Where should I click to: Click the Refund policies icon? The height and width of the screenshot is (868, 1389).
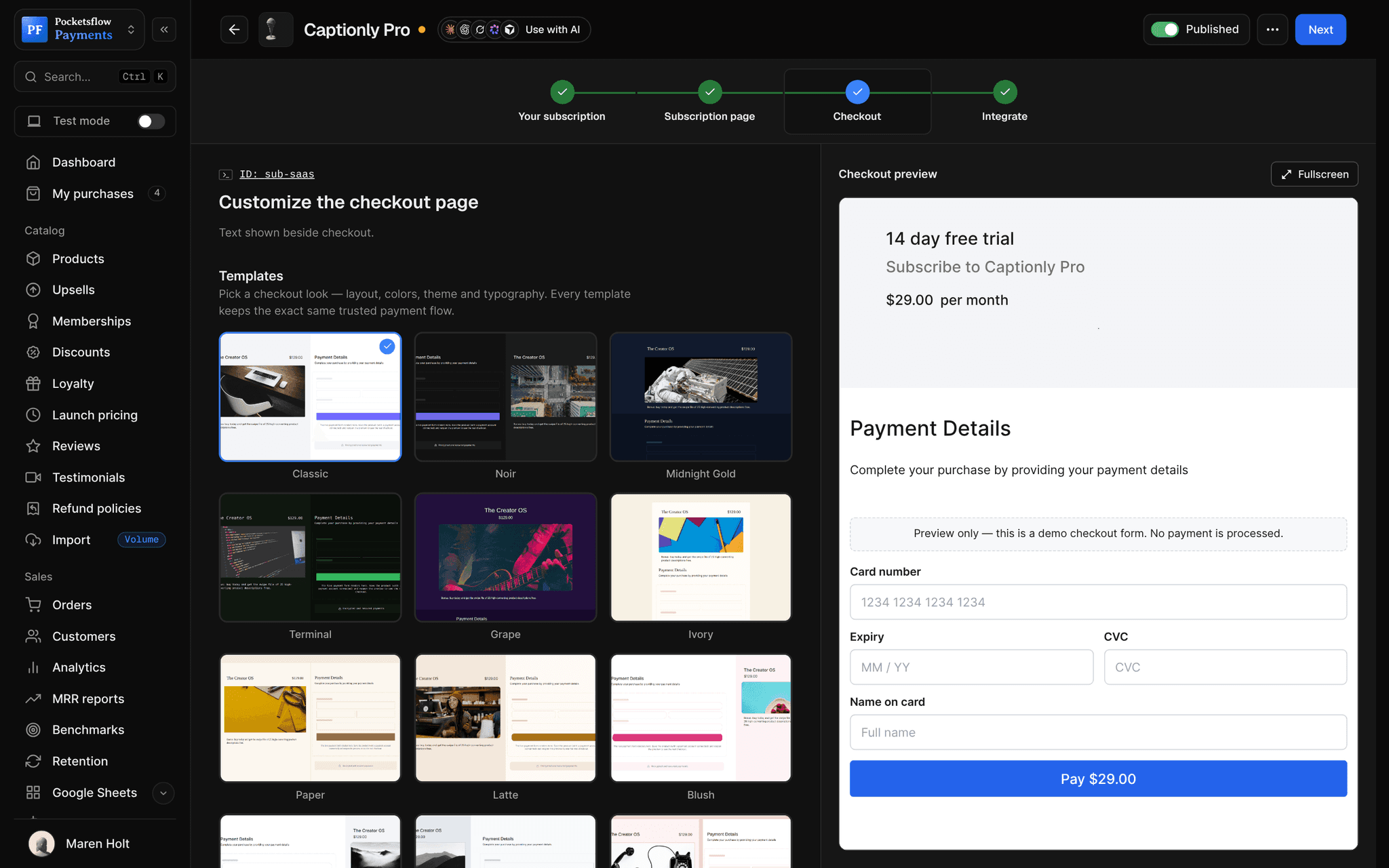33,508
